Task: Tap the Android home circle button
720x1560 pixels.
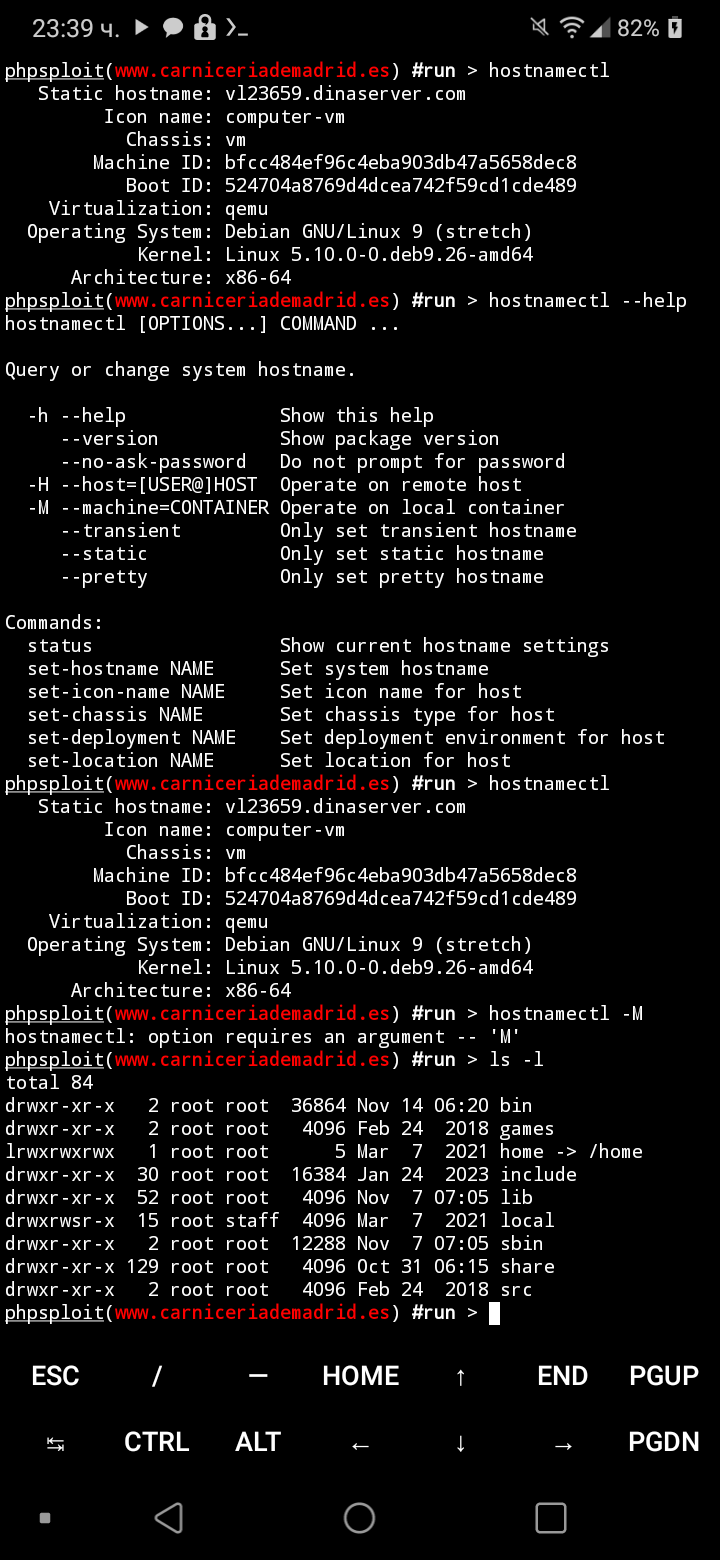Action: pyautogui.click(x=359, y=1518)
